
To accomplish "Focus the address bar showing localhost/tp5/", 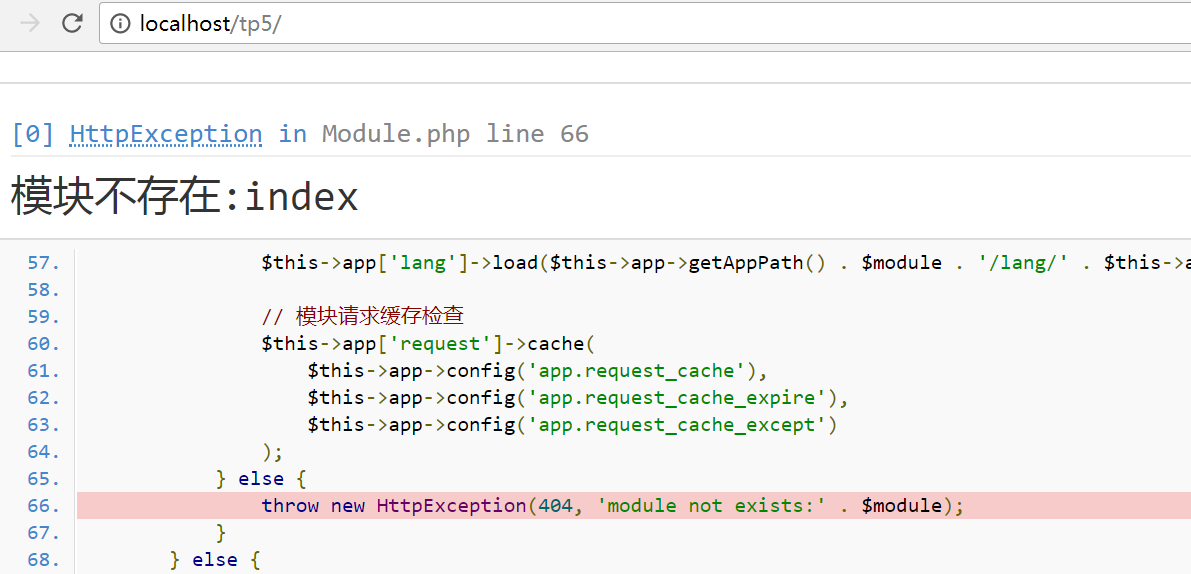I will pos(646,24).
